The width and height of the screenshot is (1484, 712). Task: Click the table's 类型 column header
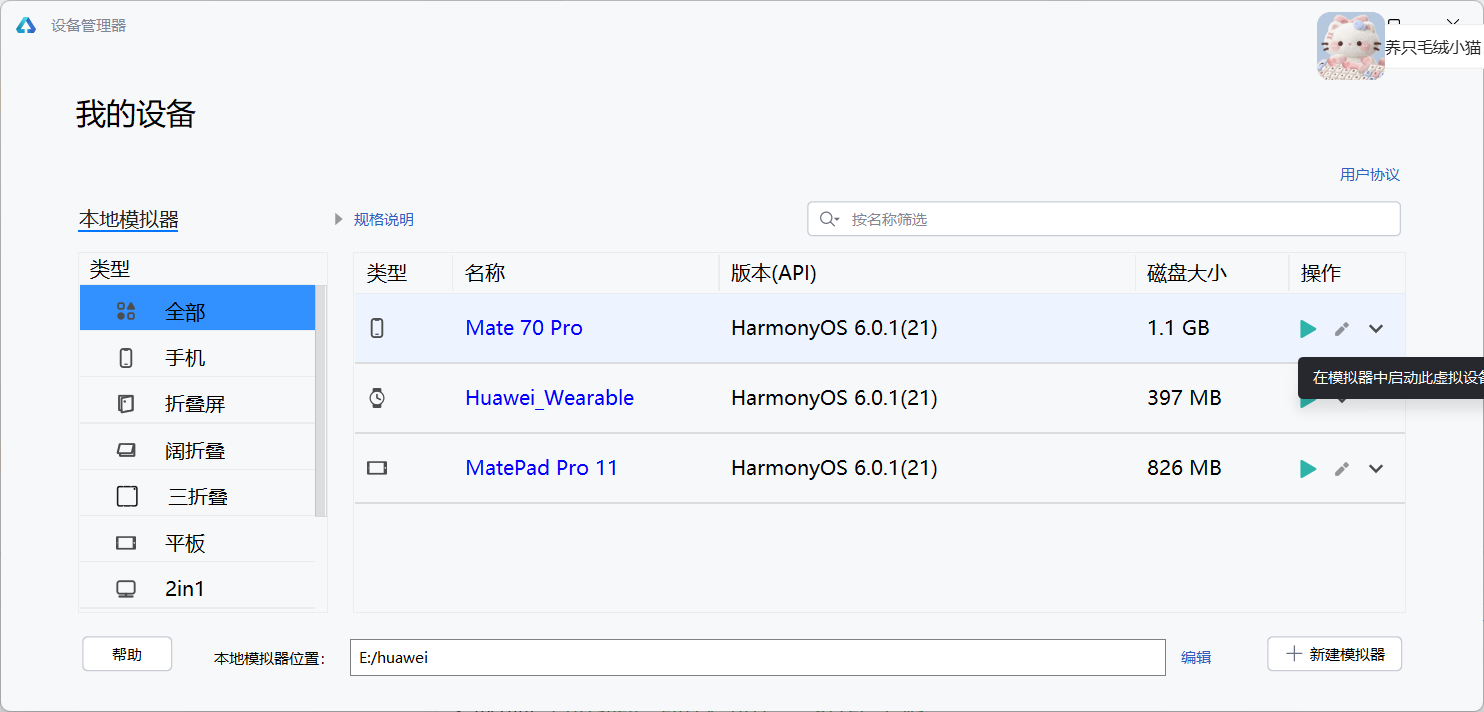click(x=403, y=273)
